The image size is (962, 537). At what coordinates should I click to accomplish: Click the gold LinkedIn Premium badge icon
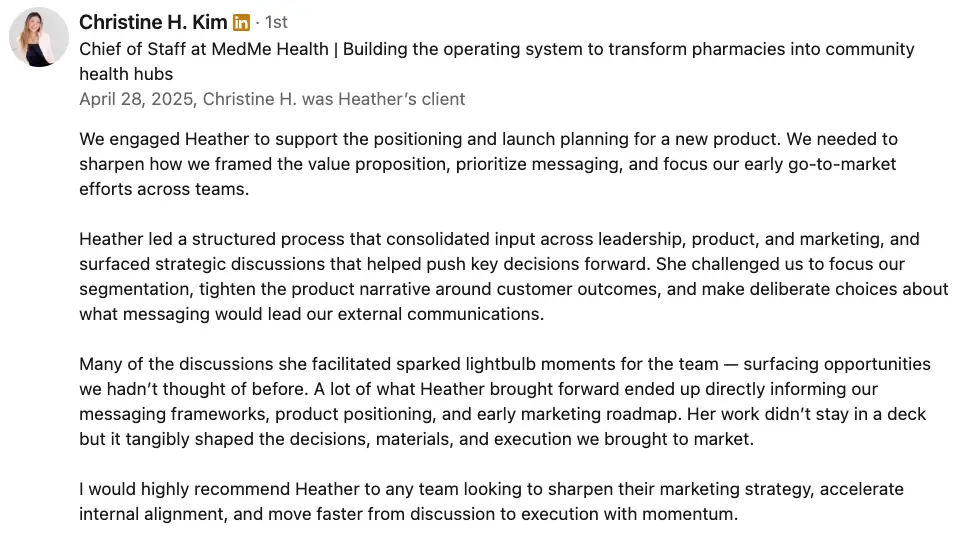[241, 23]
